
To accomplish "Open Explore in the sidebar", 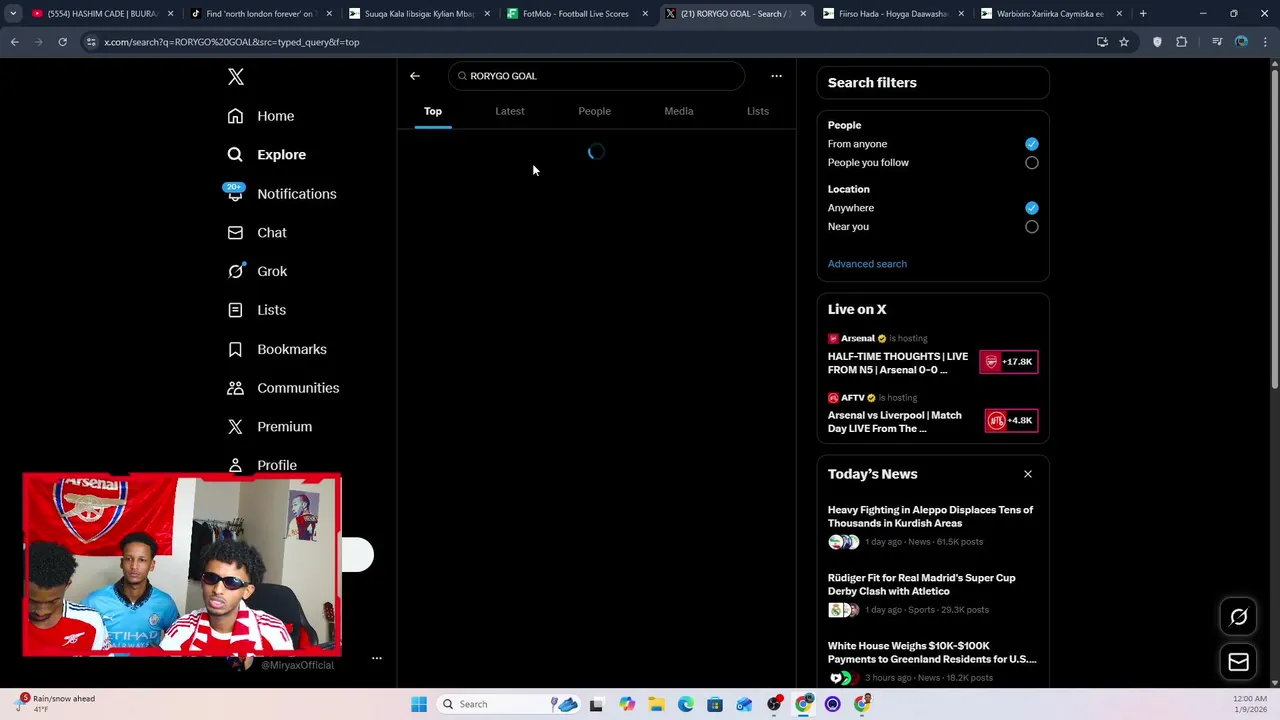I will coord(267,155).
